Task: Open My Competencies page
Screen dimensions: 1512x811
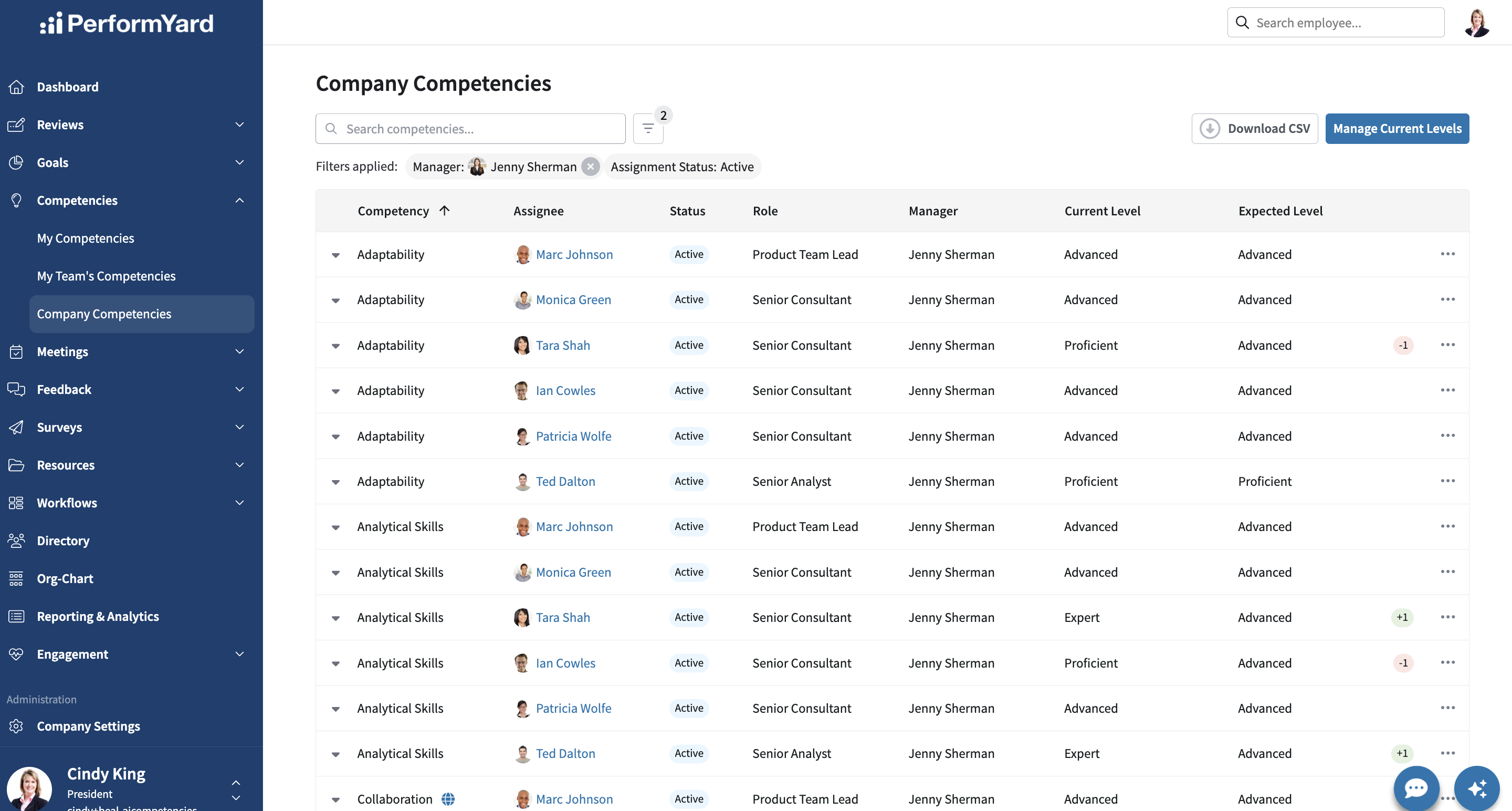Action: pos(86,238)
